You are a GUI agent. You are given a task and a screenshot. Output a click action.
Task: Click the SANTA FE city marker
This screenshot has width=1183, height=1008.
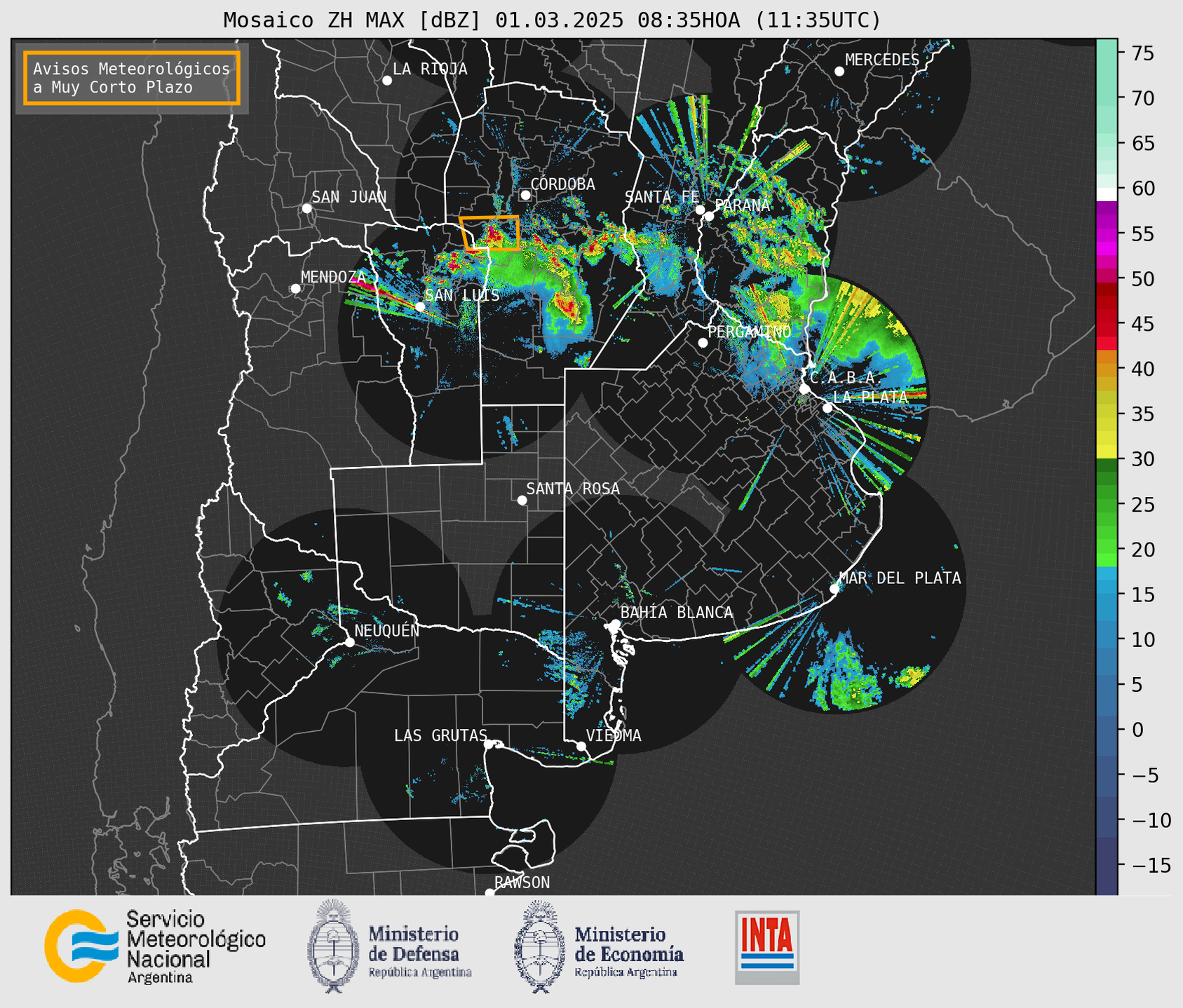700,210
